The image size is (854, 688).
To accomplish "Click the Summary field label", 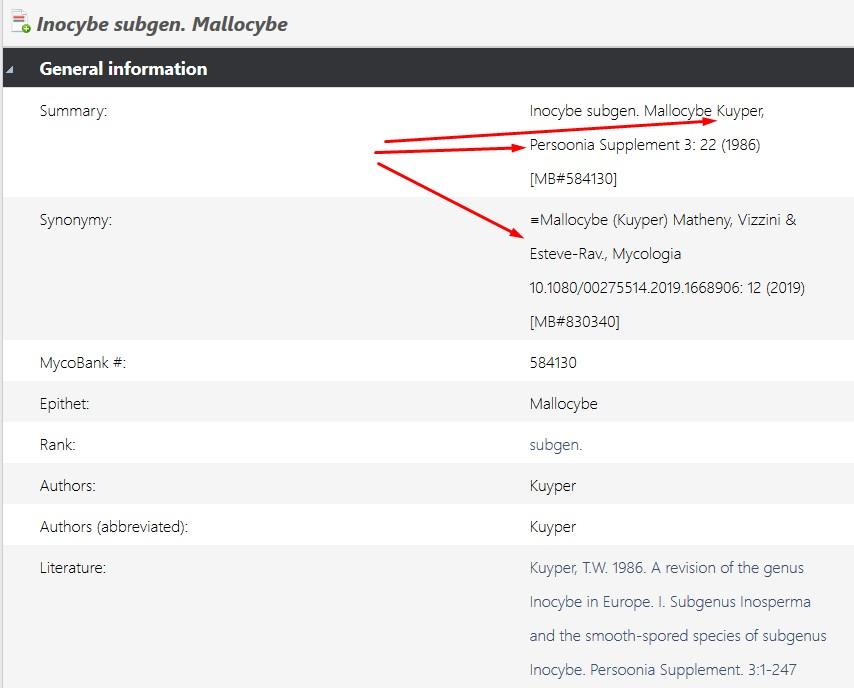I will pos(73,111).
